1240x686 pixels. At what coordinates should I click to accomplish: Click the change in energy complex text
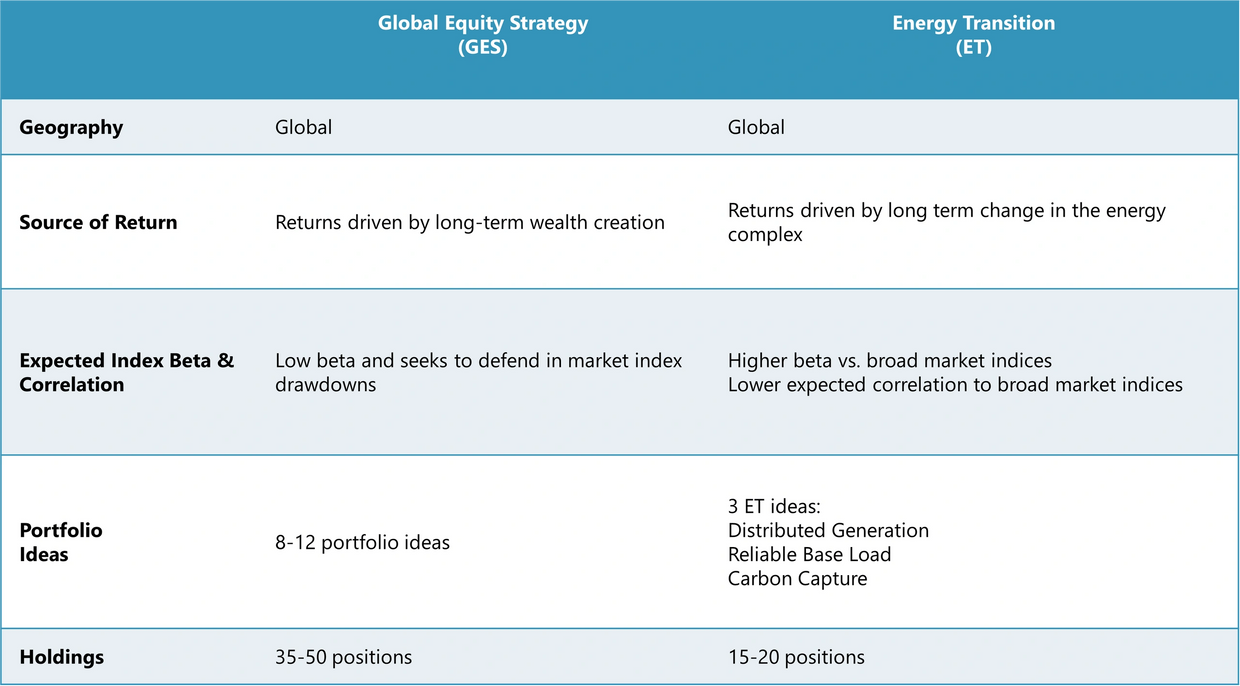point(946,222)
